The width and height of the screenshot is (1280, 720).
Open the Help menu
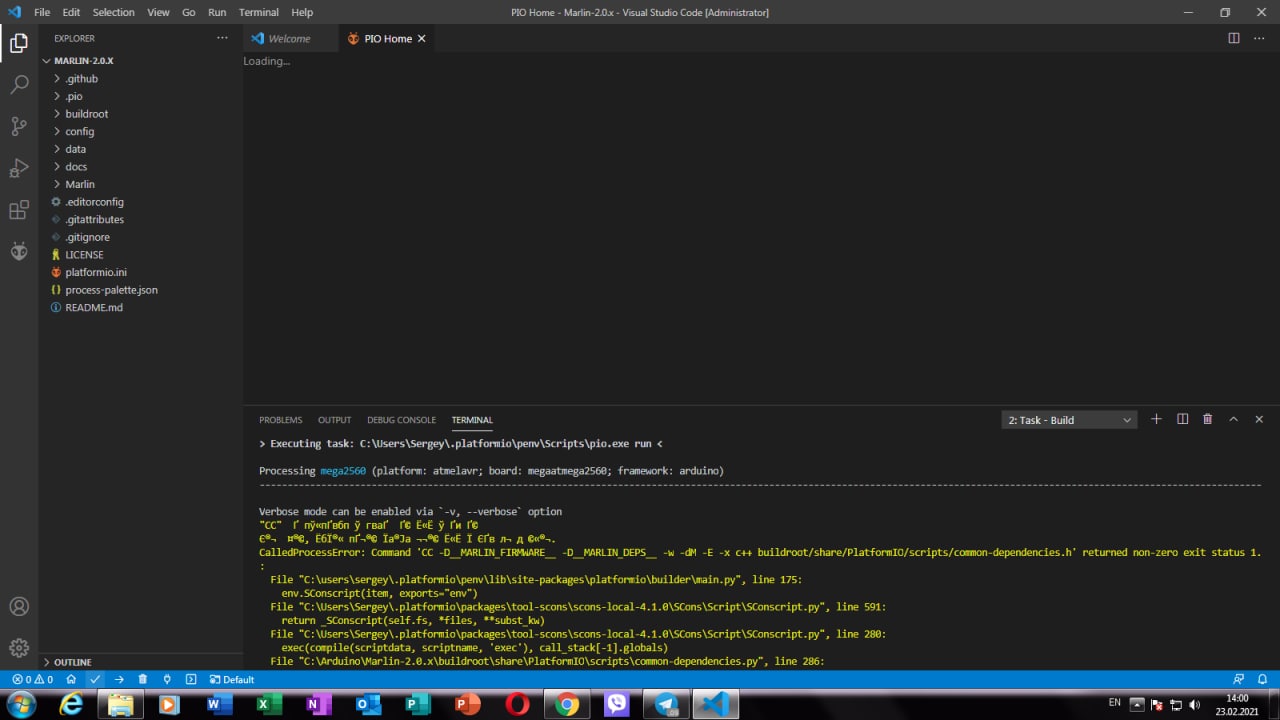(x=302, y=12)
